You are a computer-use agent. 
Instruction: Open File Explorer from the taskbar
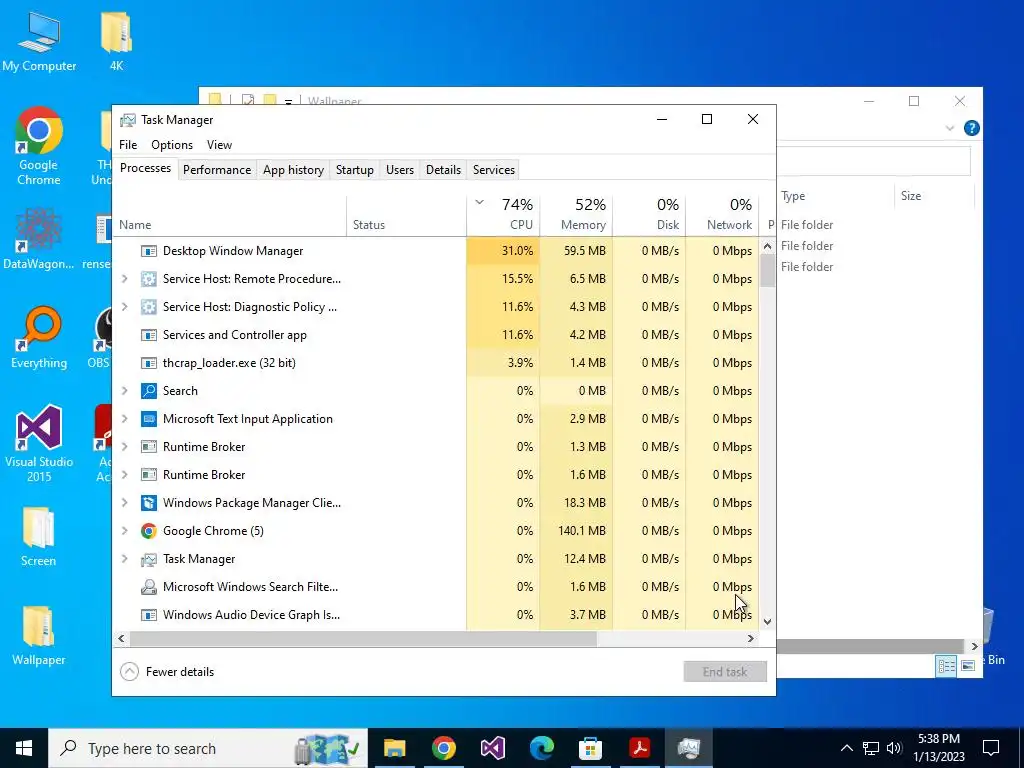(x=394, y=748)
